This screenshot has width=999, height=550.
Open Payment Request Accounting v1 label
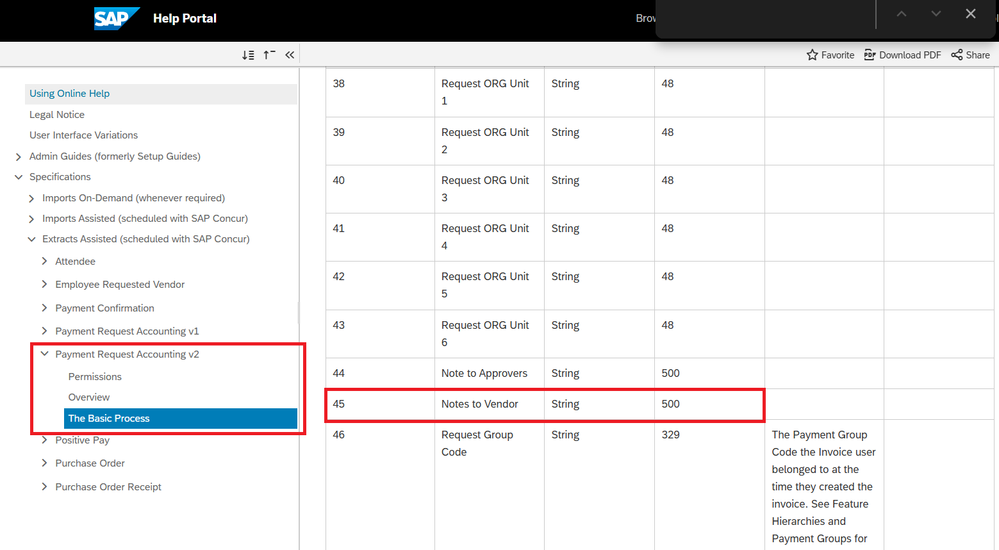(127, 331)
